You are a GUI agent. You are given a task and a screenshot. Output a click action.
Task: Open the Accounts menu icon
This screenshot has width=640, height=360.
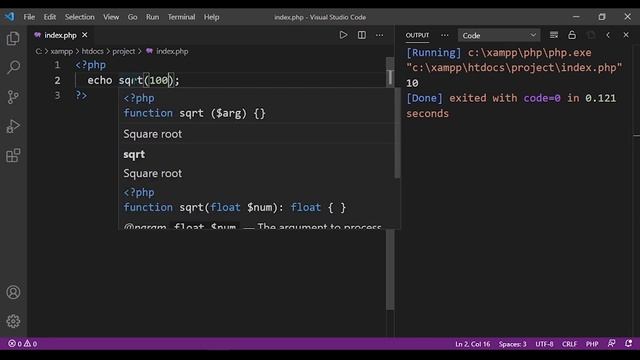(x=13, y=292)
